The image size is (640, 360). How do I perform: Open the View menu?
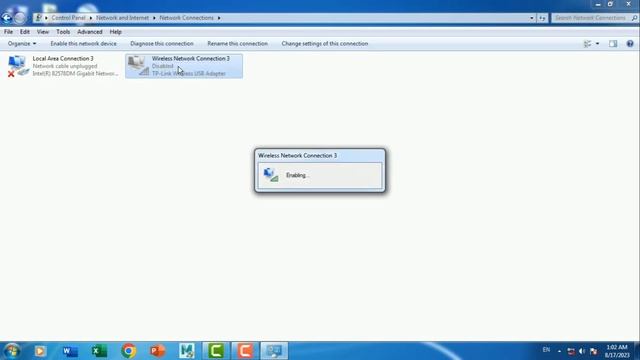[x=43, y=32]
